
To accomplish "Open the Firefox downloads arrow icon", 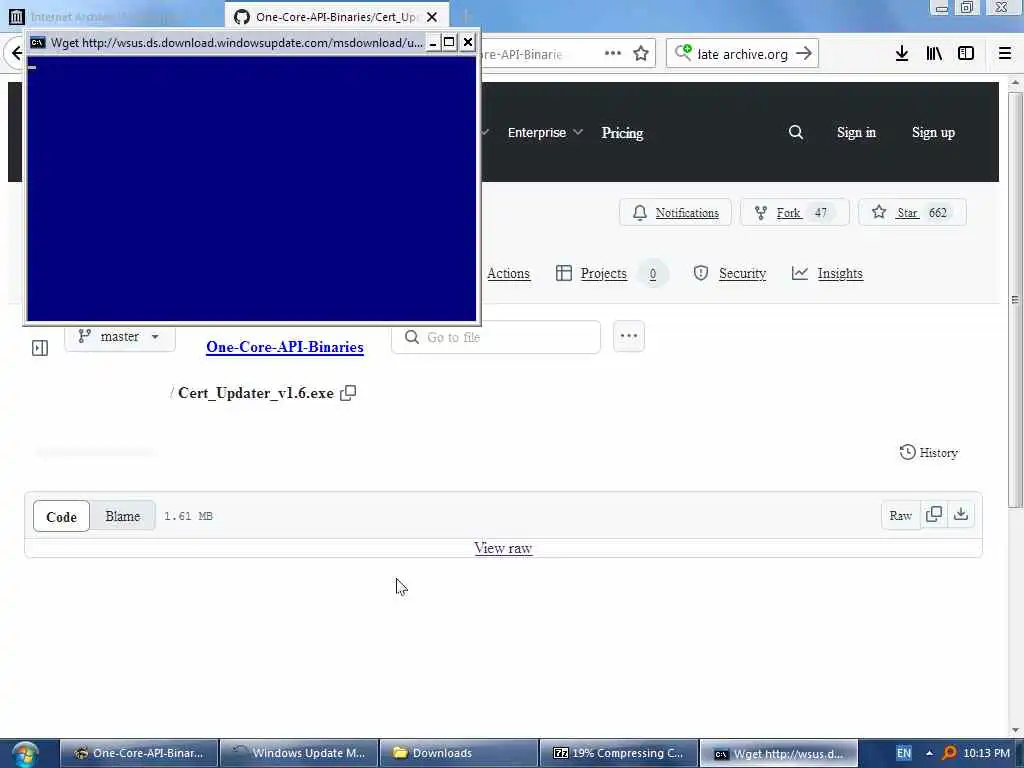I will (x=902, y=54).
